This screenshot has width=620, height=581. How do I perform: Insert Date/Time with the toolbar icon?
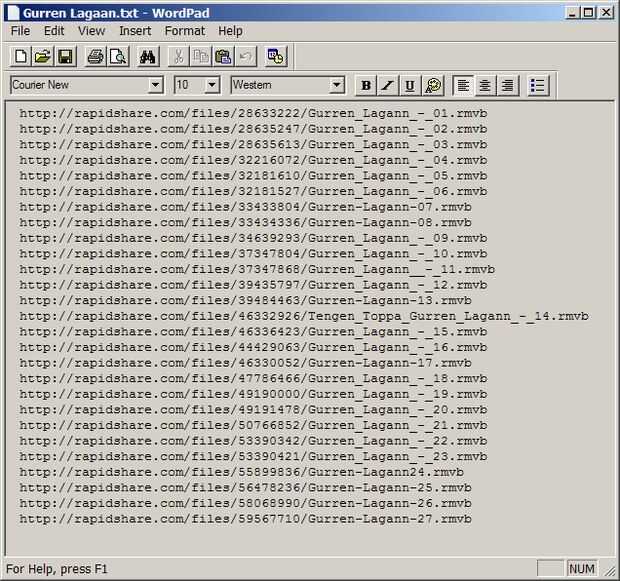[x=276, y=57]
